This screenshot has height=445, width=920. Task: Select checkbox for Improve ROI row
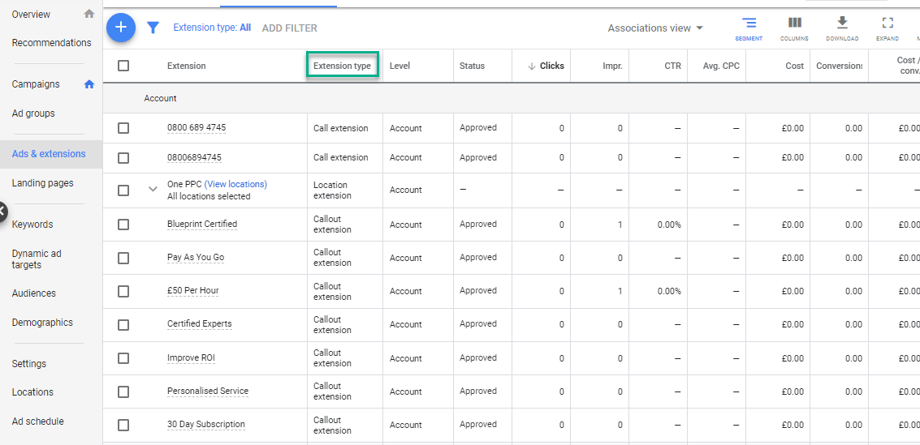[123, 358]
